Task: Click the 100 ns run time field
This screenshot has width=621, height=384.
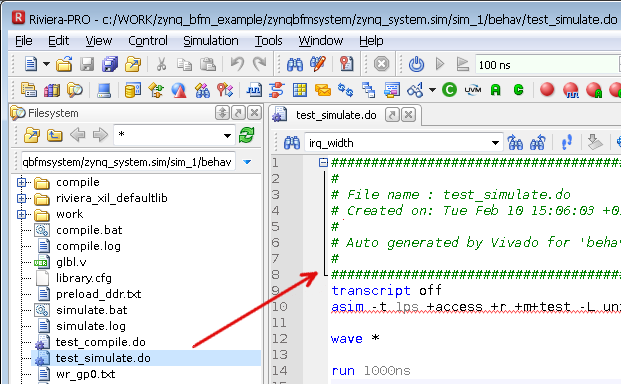Action: (x=547, y=65)
